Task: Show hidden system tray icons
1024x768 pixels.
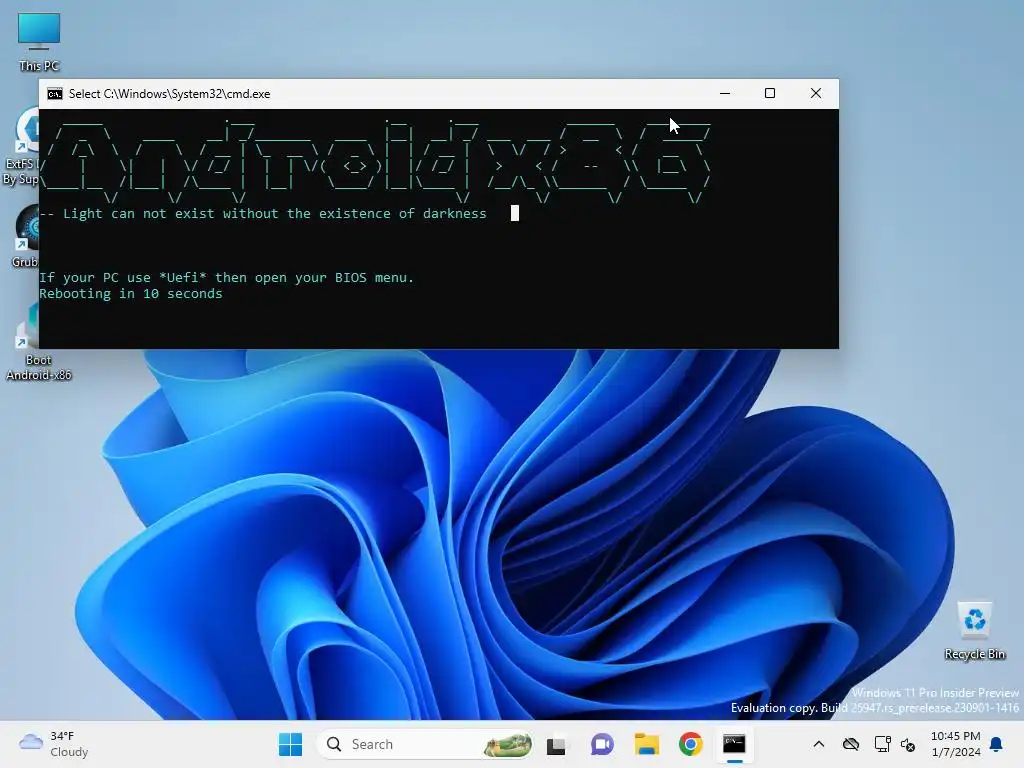Action: coord(818,744)
